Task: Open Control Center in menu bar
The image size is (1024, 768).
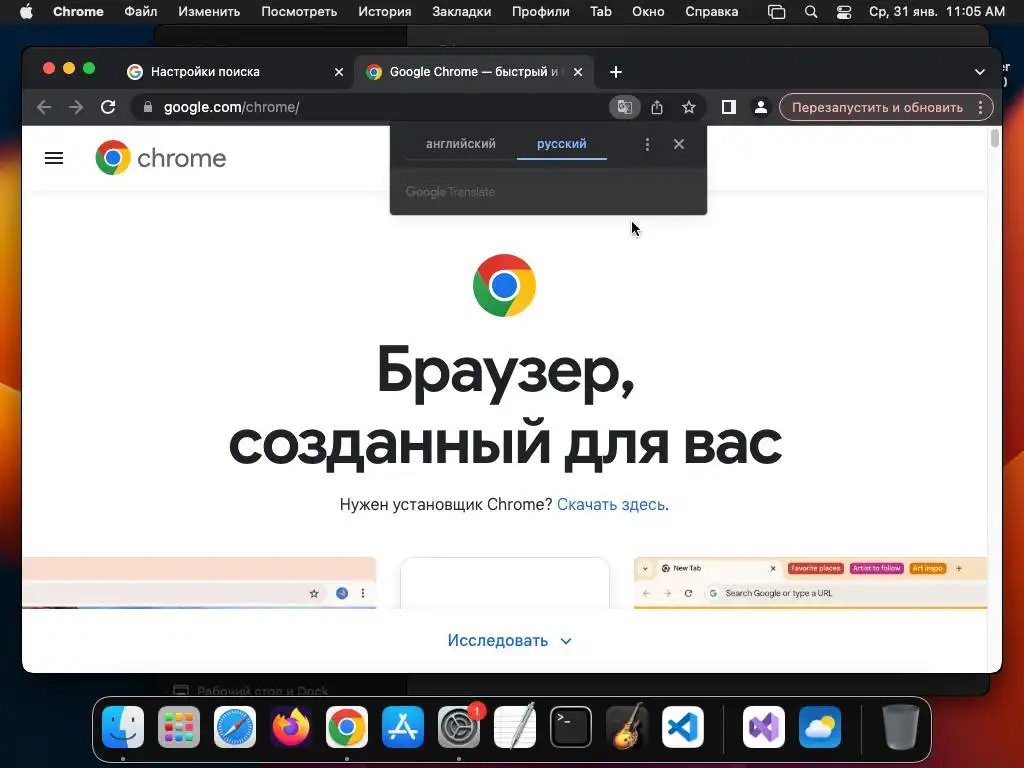Action: (844, 12)
